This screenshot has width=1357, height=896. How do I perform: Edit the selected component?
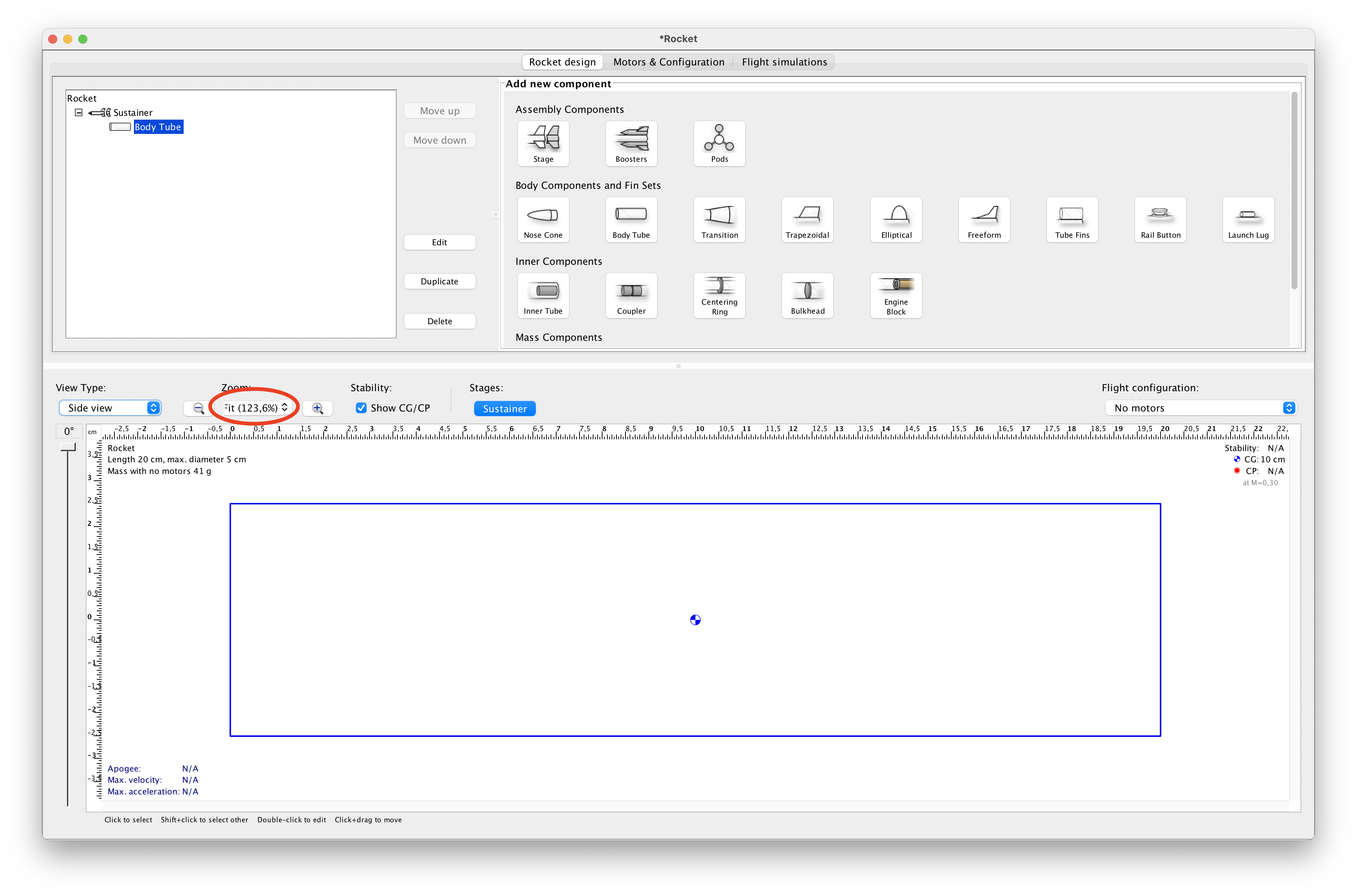coord(440,242)
